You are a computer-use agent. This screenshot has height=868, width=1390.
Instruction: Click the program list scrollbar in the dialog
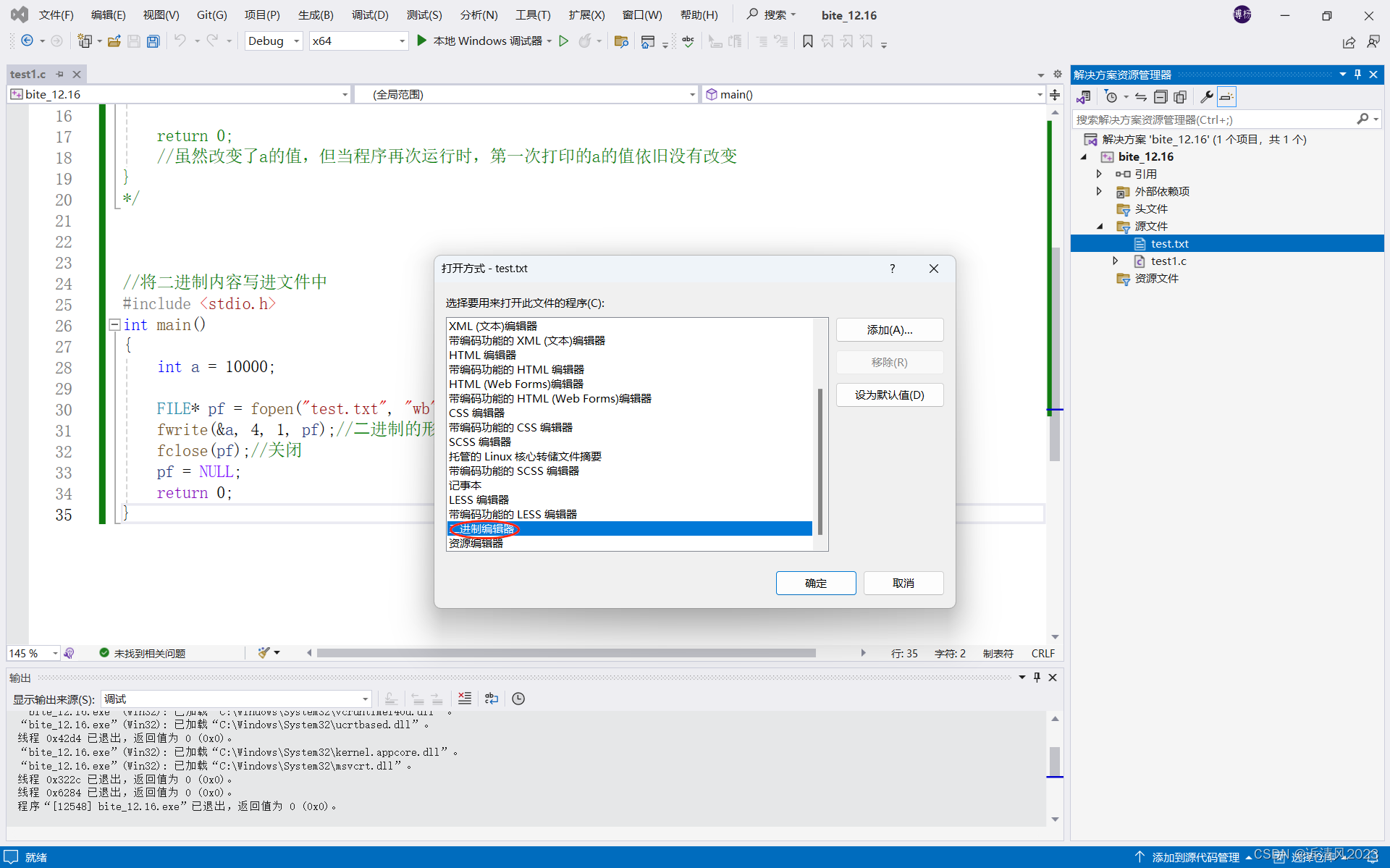(x=820, y=461)
